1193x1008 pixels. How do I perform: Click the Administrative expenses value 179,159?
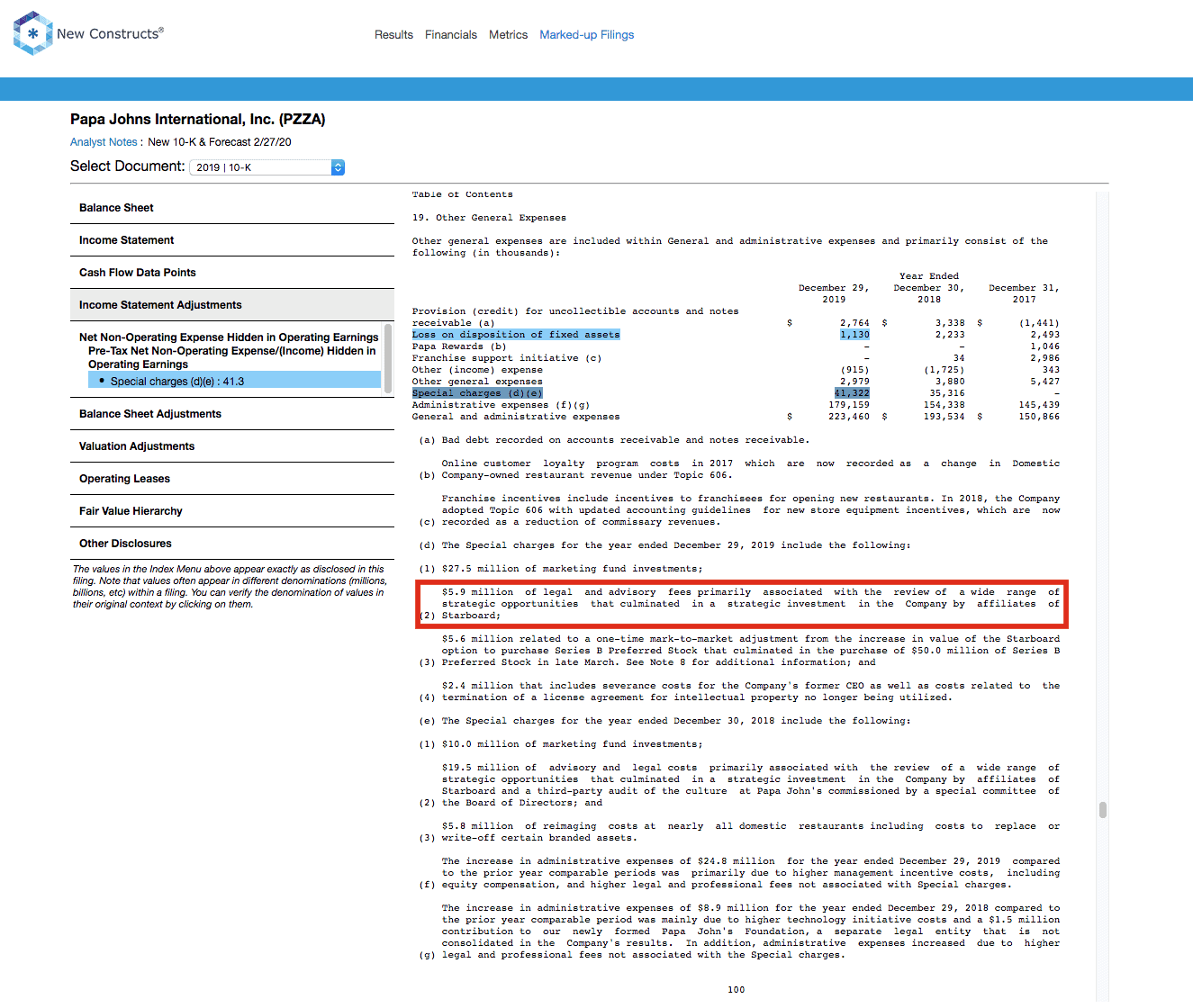click(x=849, y=405)
